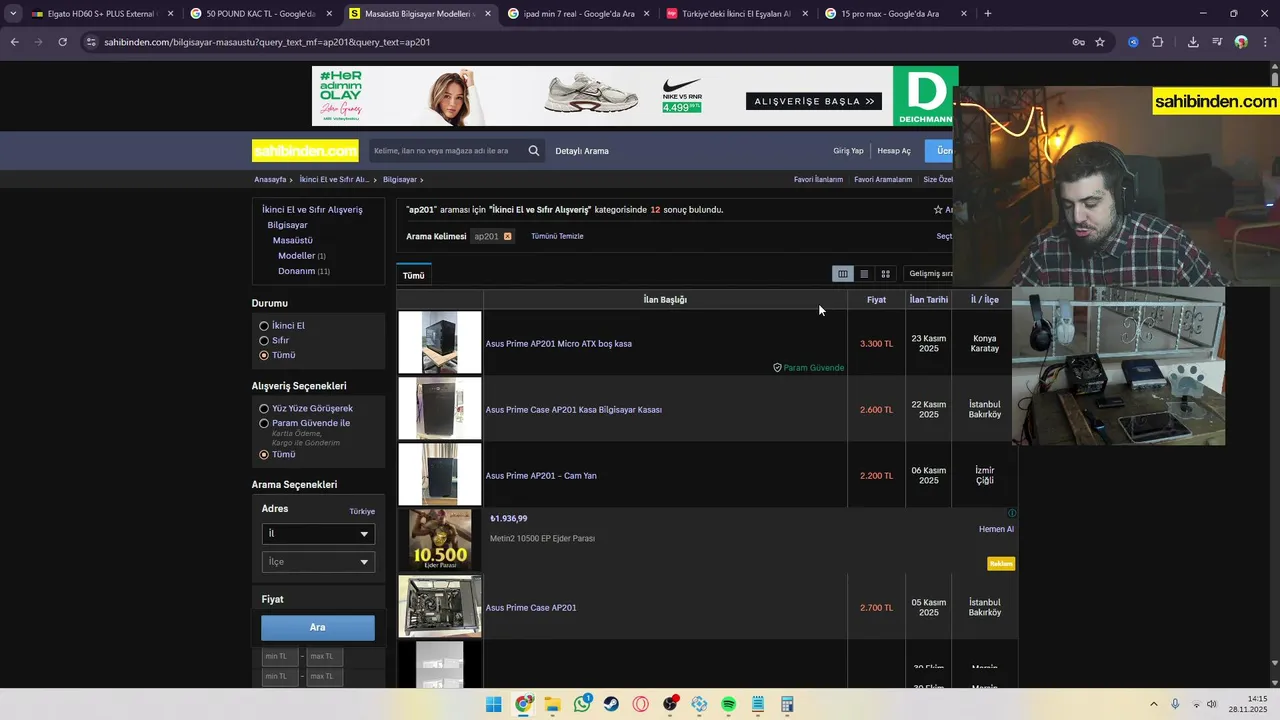Show hidden system tray icons chevron
Image resolution: width=1280 pixels, height=720 pixels.
click(x=1153, y=704)
